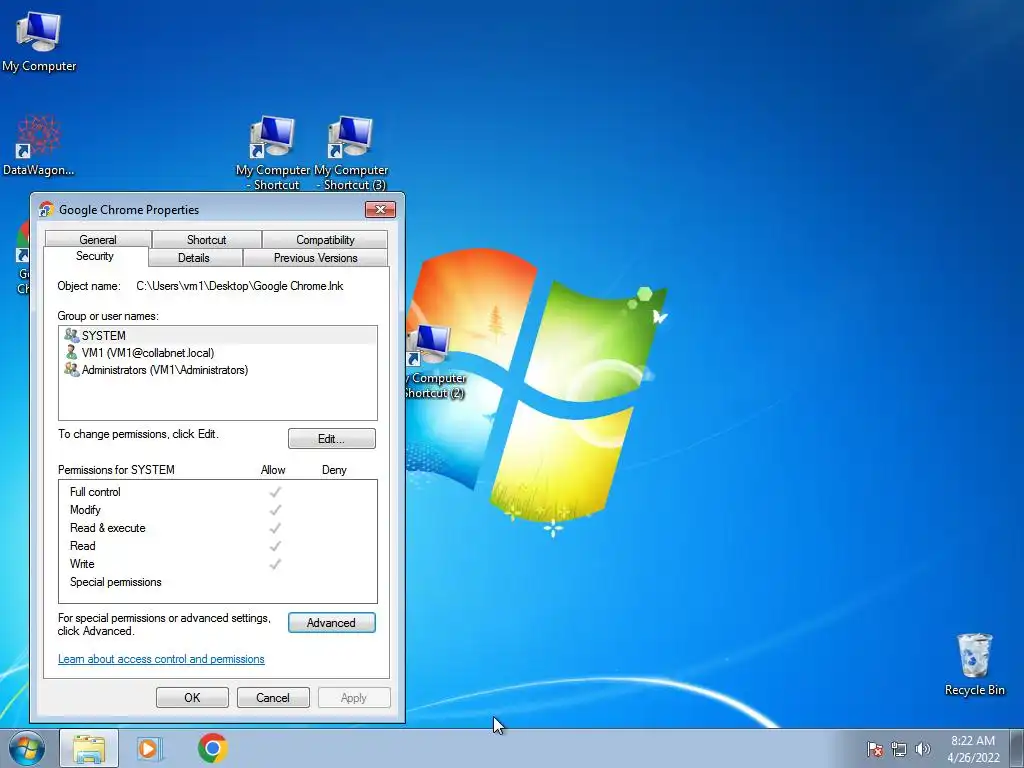Select the Security tab

tap(95, 256)
